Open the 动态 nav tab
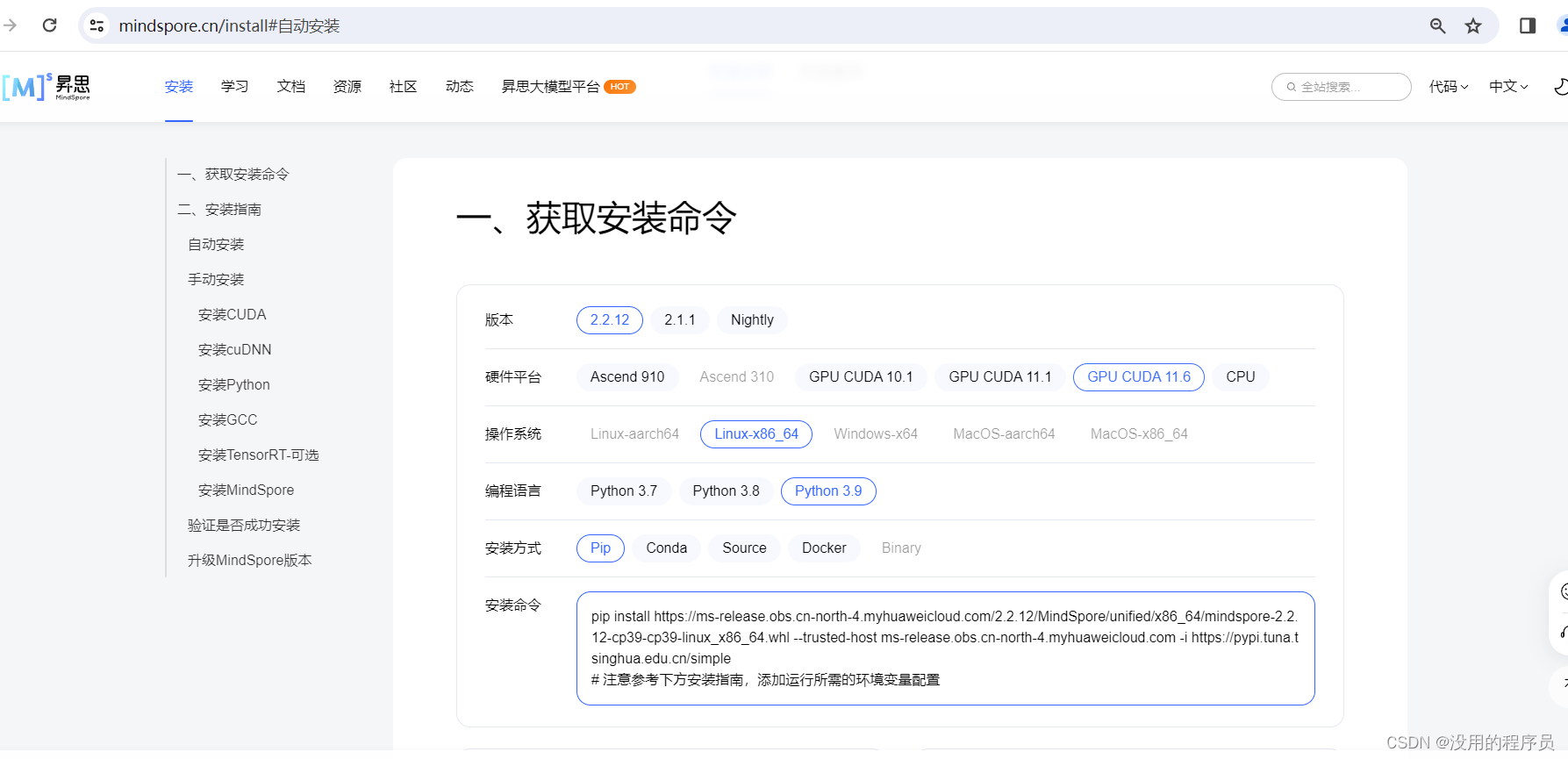Viewport: 1568px width, 759px height. coord(460,87)
